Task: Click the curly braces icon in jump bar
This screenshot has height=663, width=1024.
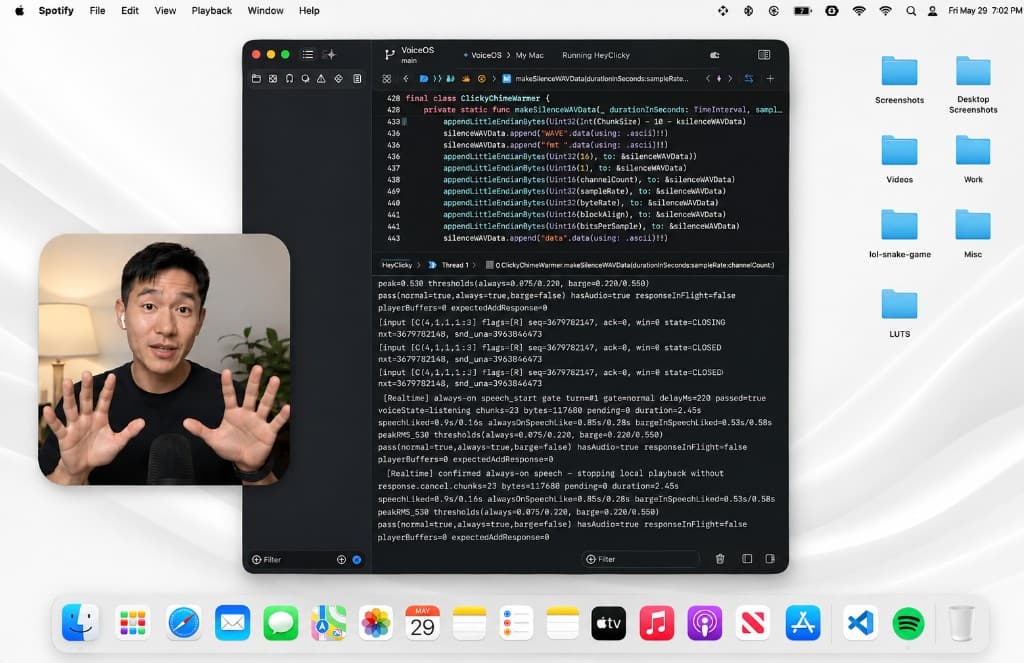Action: point(437,78)
